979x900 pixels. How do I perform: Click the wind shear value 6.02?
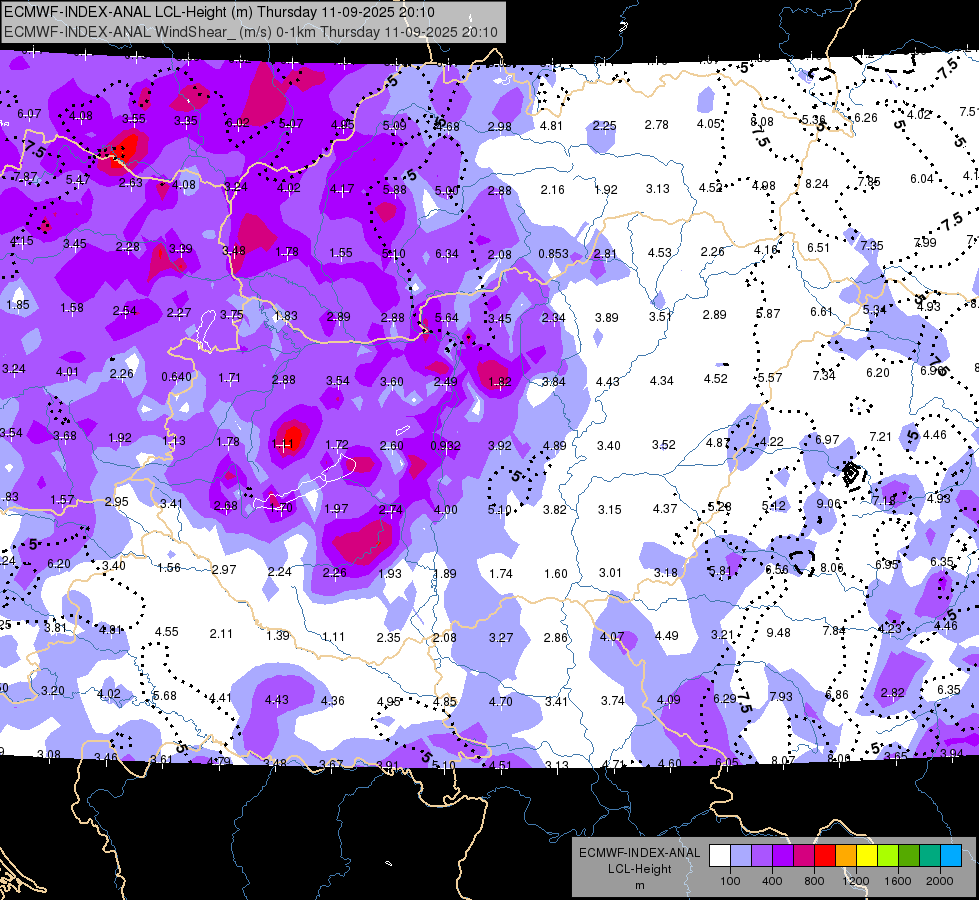coord(237,123)
